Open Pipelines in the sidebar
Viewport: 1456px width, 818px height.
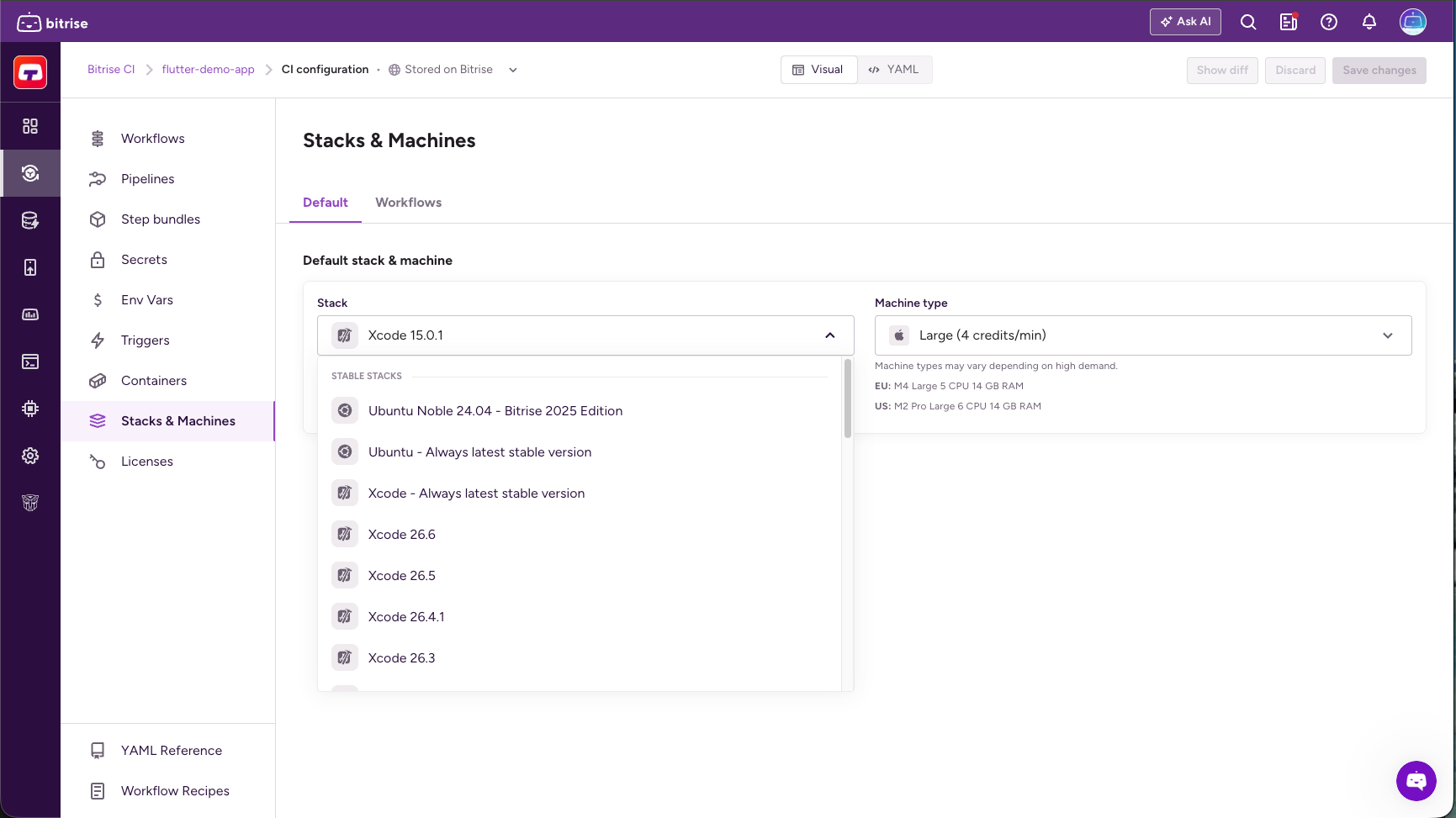click(x=168, y=179)
